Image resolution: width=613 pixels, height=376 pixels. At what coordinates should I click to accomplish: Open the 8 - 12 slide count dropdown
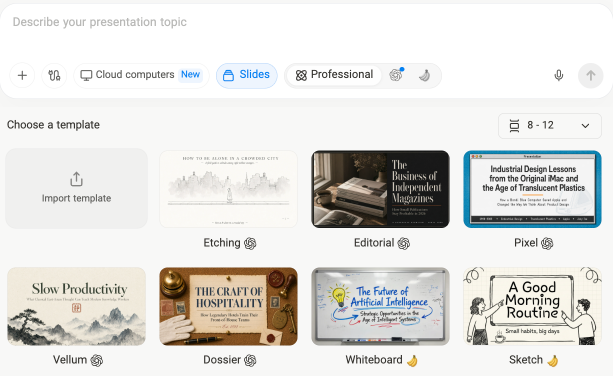click(550, 125)
